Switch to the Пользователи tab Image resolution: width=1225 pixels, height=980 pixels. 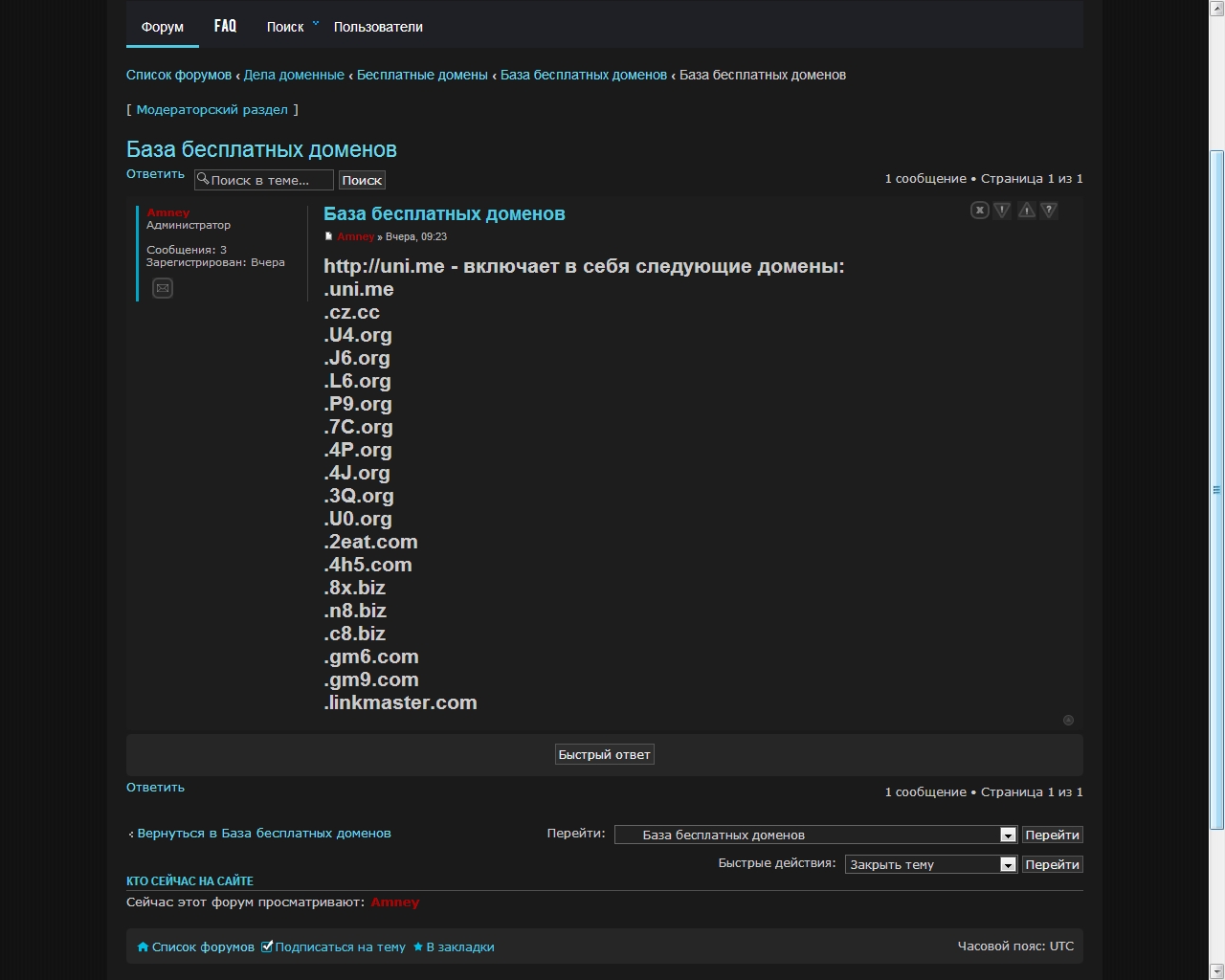(378, 27)
